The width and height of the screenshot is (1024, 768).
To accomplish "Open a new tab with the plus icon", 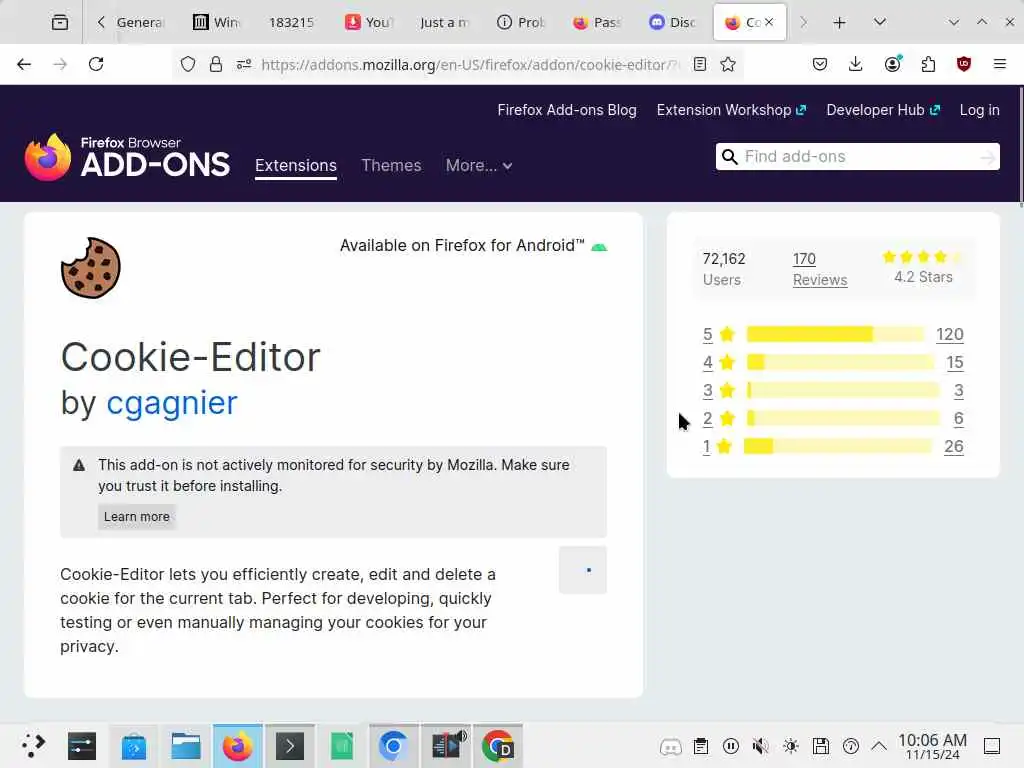I will 839,23.
